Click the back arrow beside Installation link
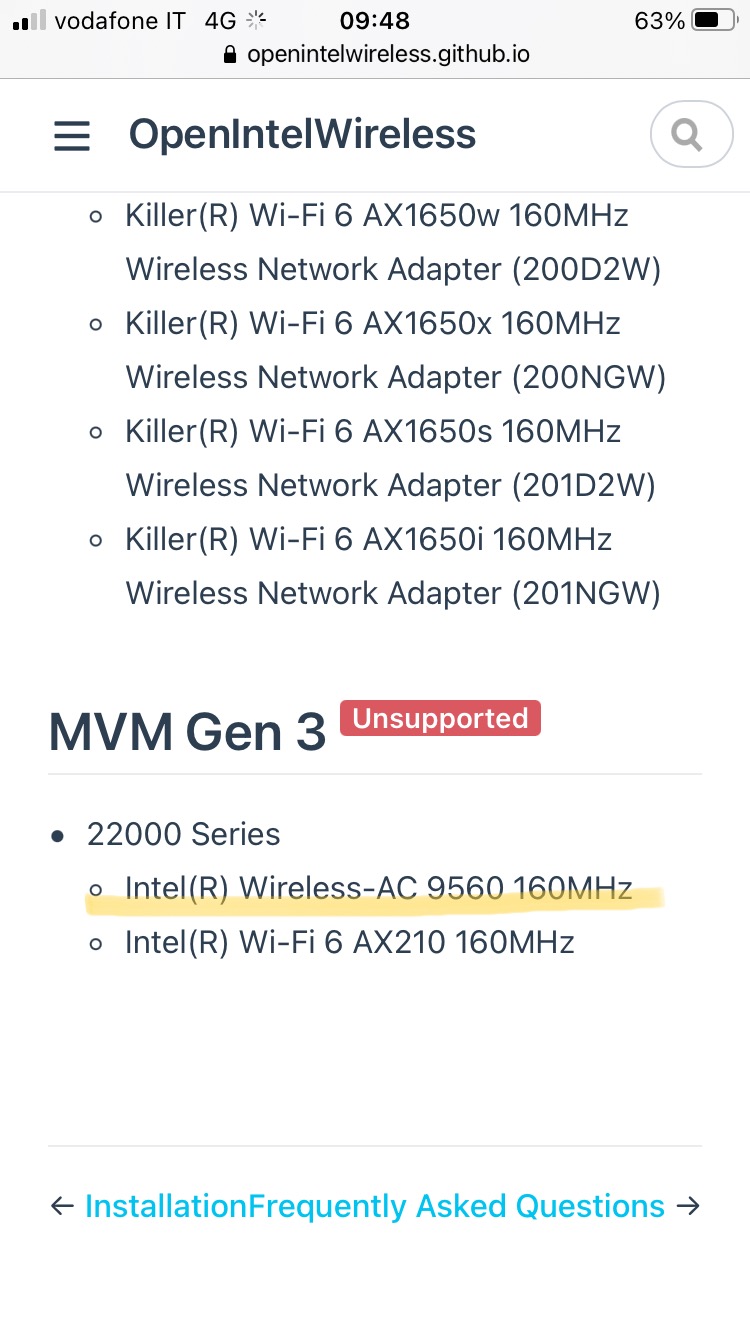The width and height of the screenshot is (750, 1334). tap(62, 1206)
